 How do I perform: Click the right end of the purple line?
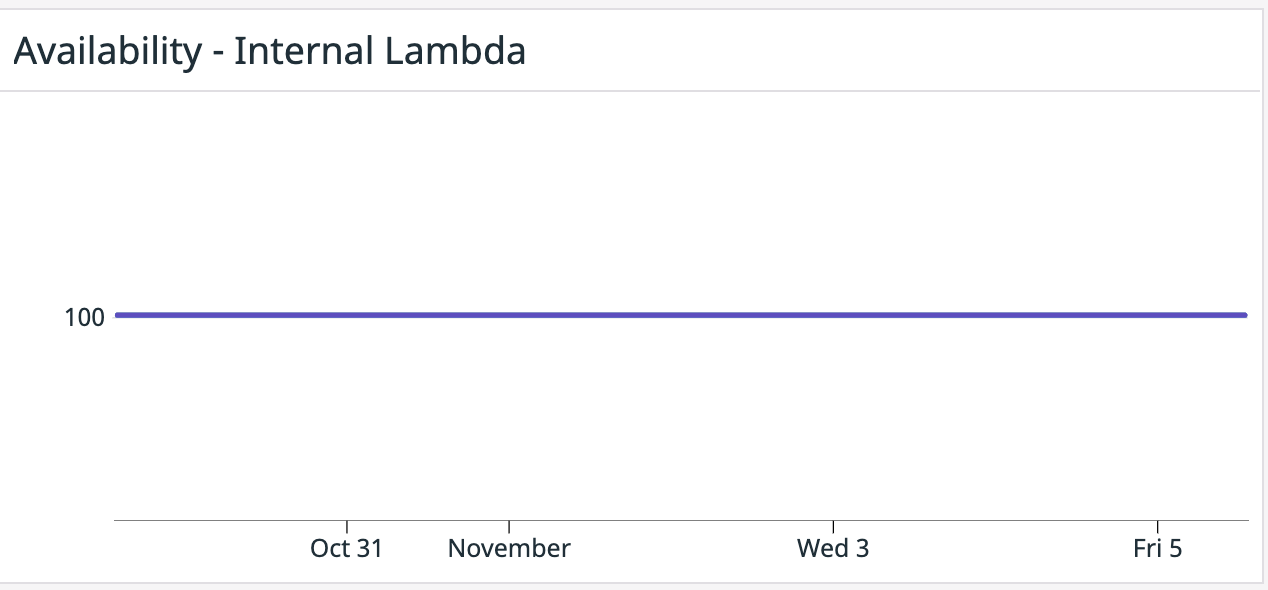1244,315
